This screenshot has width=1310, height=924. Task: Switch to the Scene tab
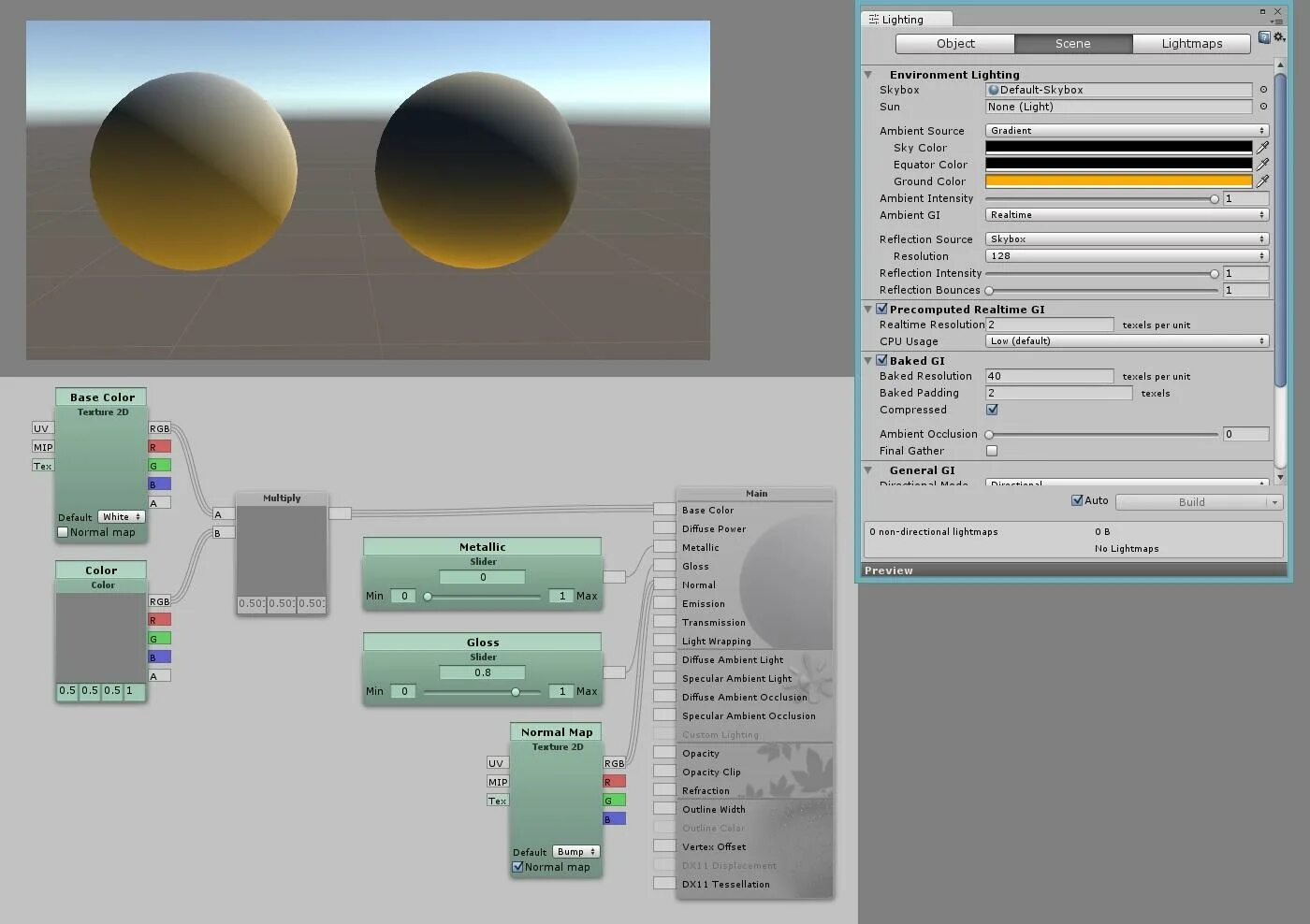(x=1073, y=44)
